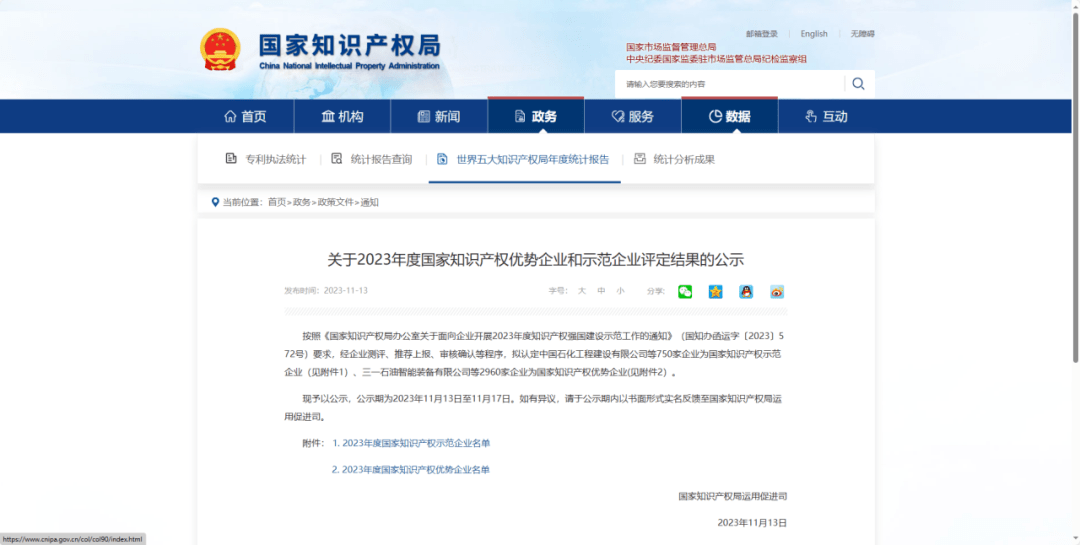
Task: Open the 中央纪委国家监委驻市场监管总局纪检监察组 link
Action: pos(716,59)
